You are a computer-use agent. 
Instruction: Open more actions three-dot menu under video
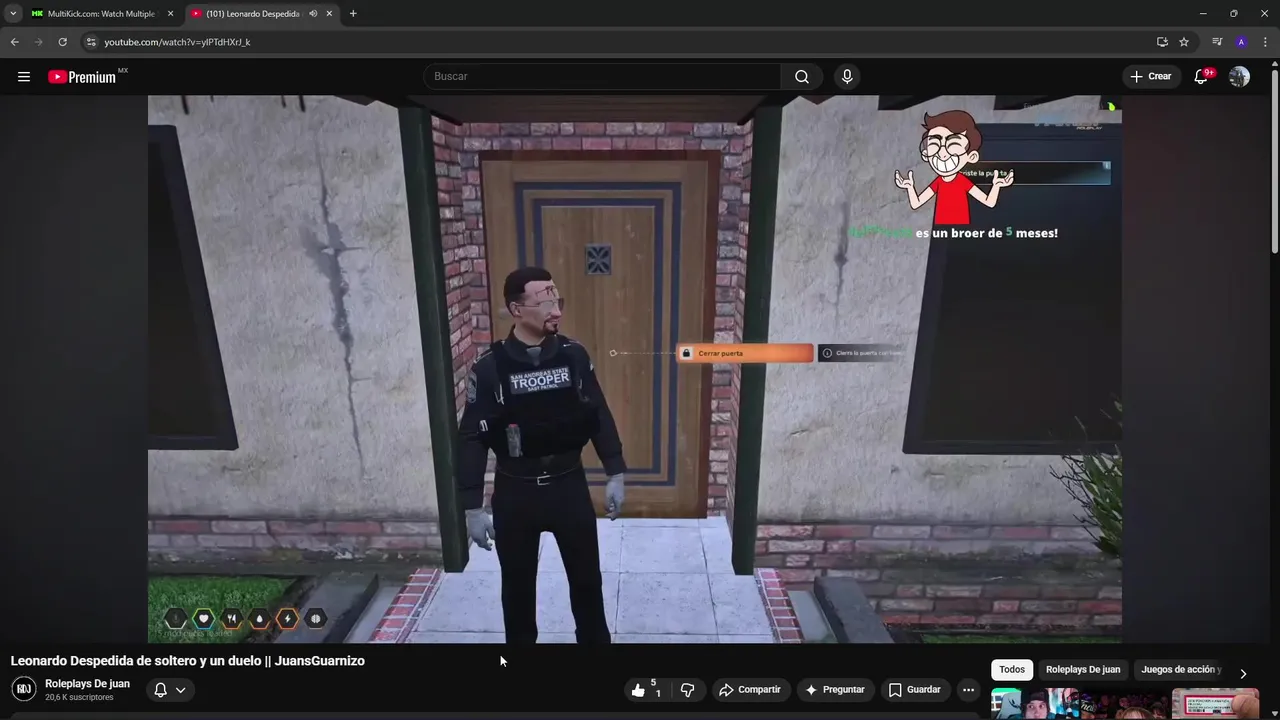point(968,690)
